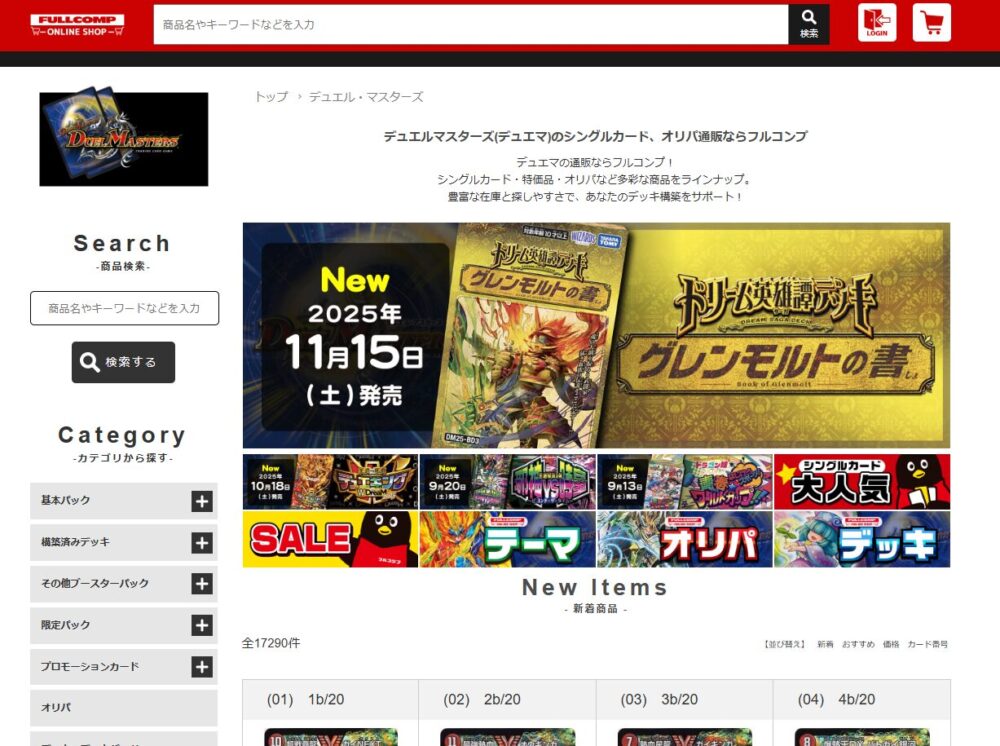This screenshot has width=1000, height=746.
Task: Click the Duel Masters logo image
Action: click(x=124, y=139)
